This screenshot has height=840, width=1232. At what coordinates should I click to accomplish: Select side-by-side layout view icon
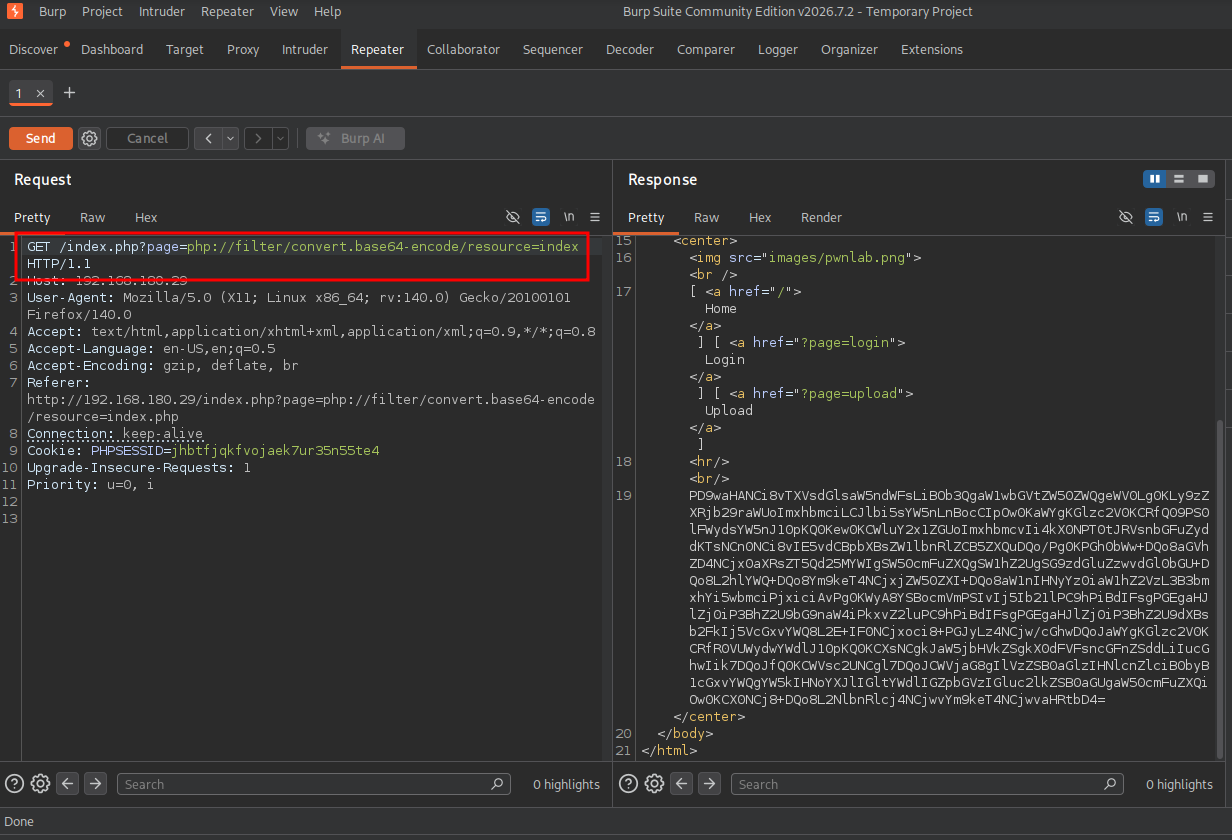coord(1155,179)
